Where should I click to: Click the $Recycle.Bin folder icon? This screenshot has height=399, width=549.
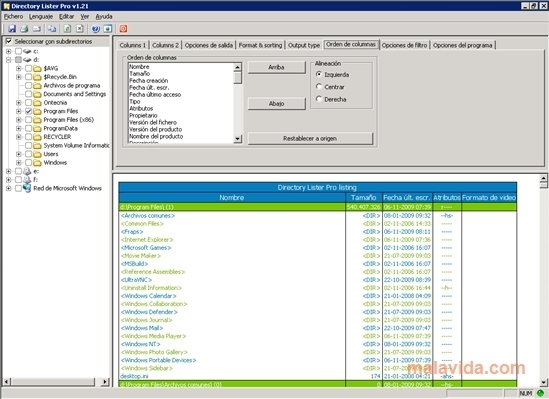pos(37,77)
